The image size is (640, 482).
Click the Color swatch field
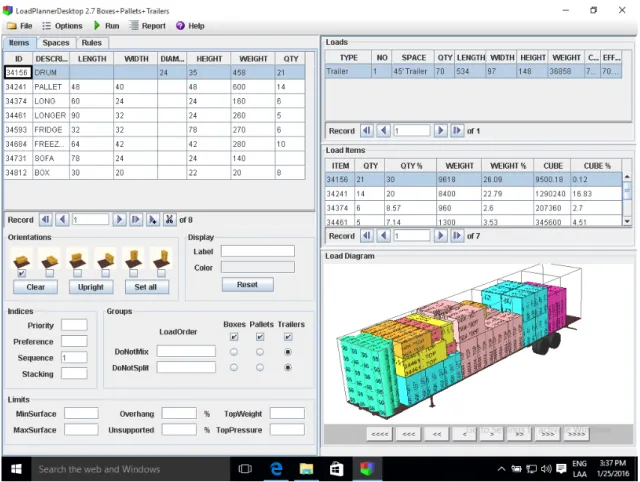258,267
